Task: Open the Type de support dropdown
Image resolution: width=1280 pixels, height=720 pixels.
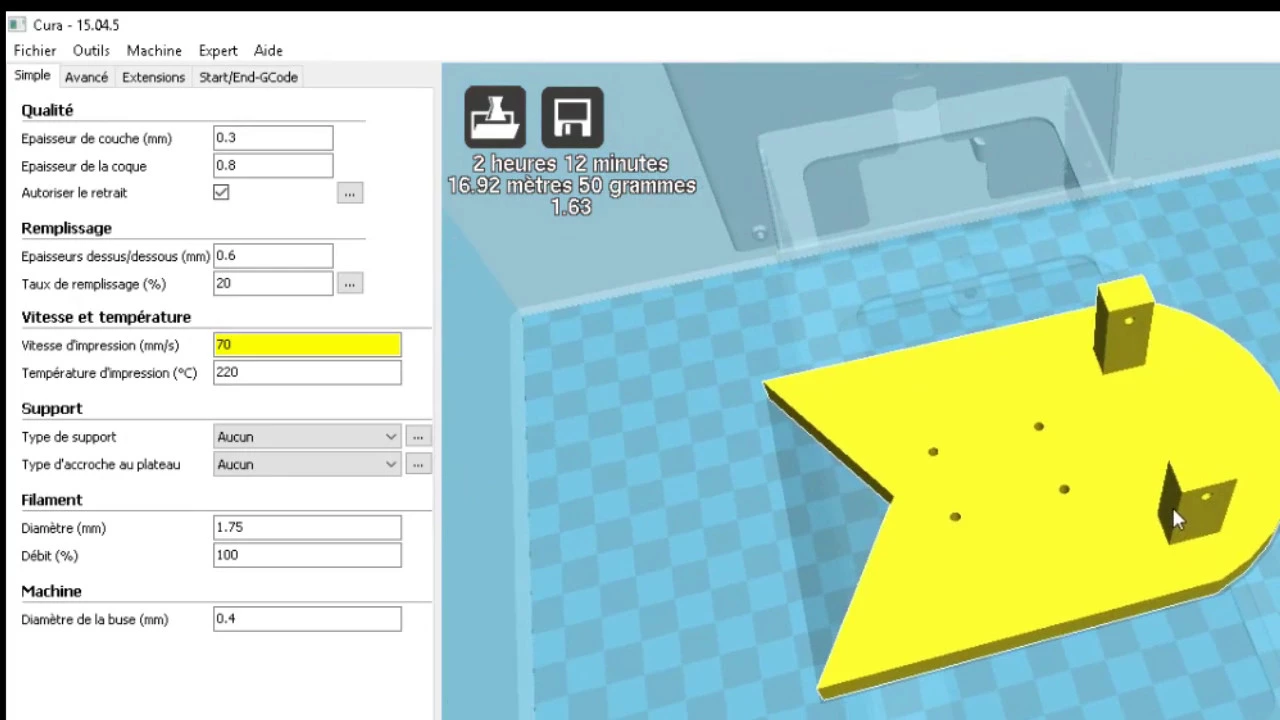Action: point(307,437)
